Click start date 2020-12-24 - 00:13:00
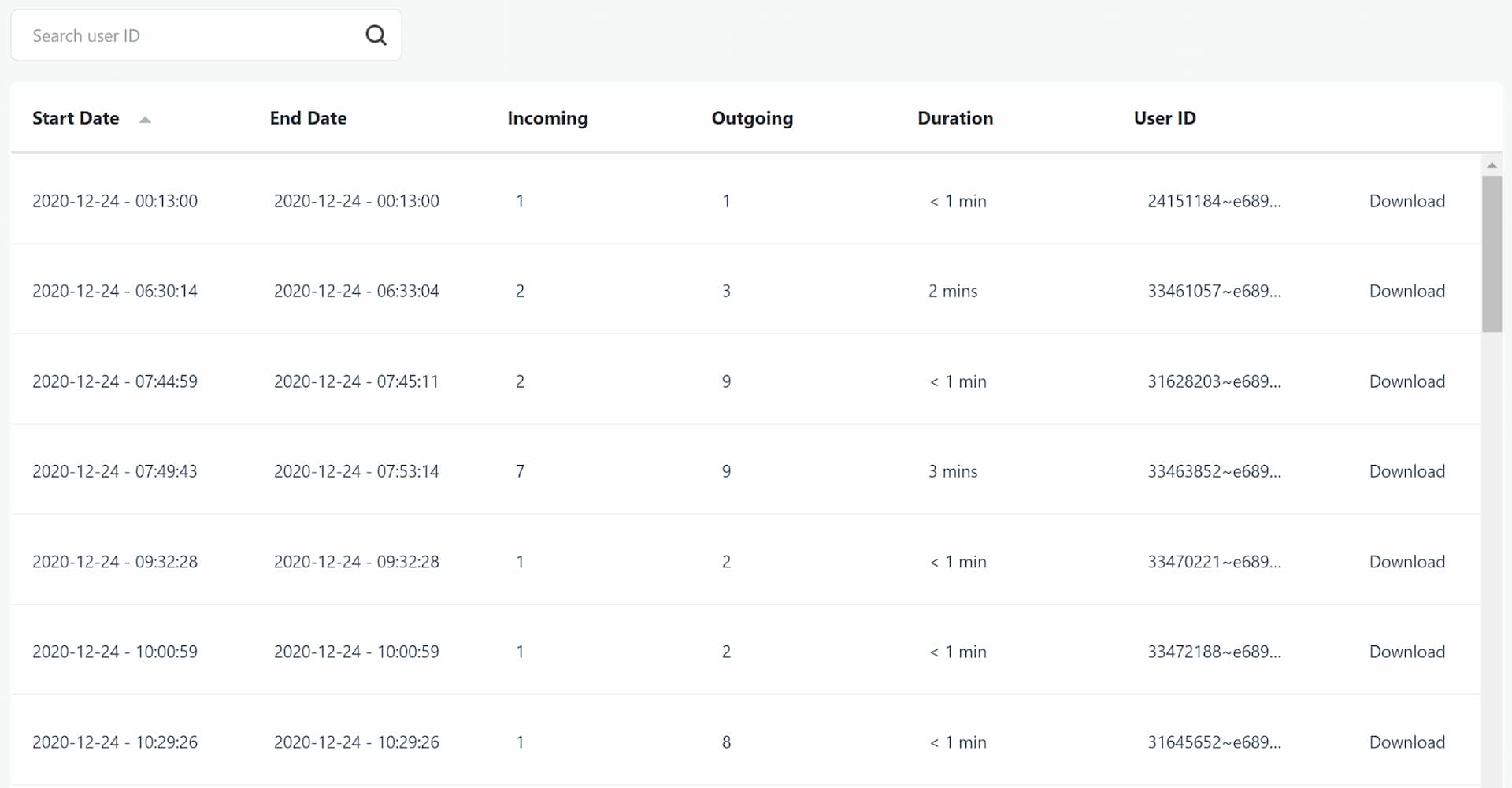 point(115,201)
